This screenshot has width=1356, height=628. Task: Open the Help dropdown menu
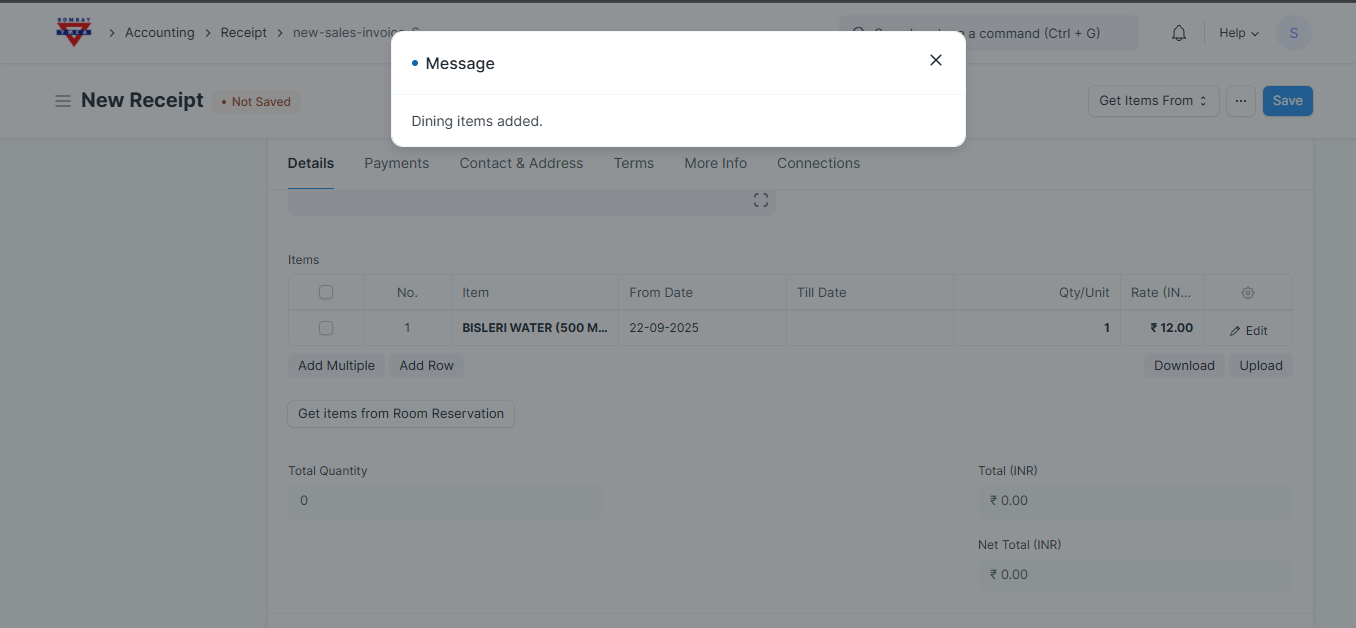point(1238,33)
